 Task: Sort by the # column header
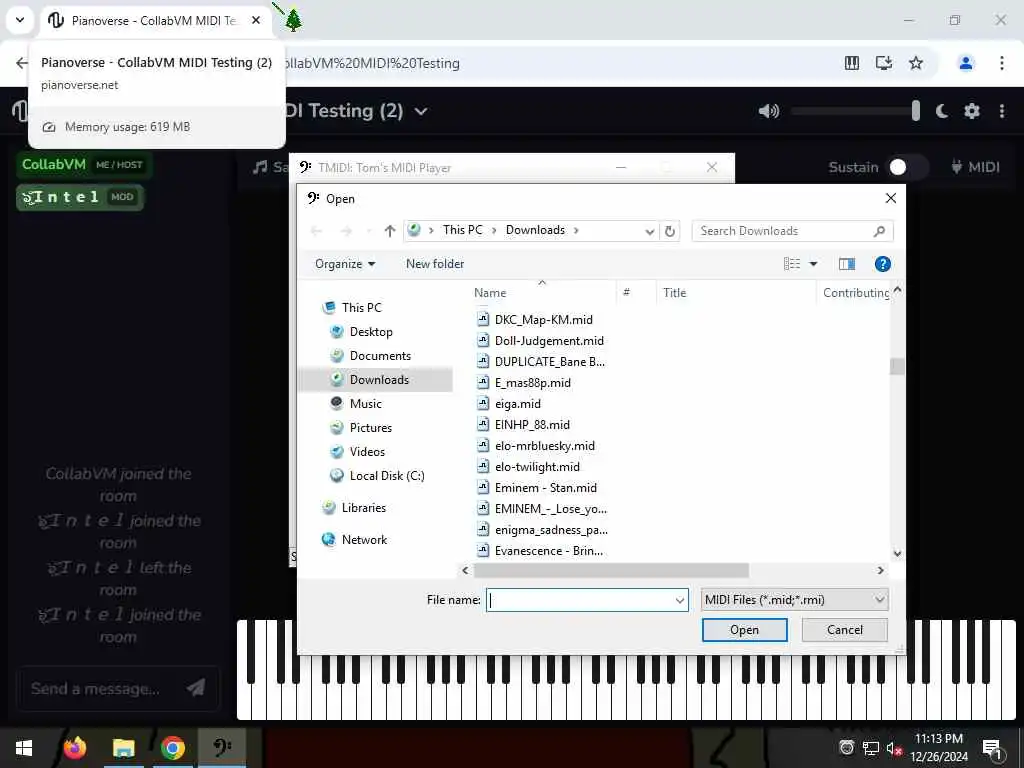coord(636,293)
